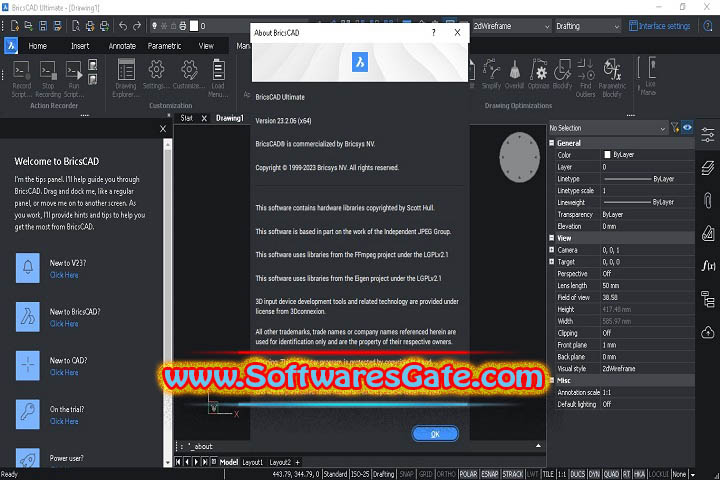Toggle ESNAP in status bar
This screenshot has height=480, width=720.
point(489,474)
